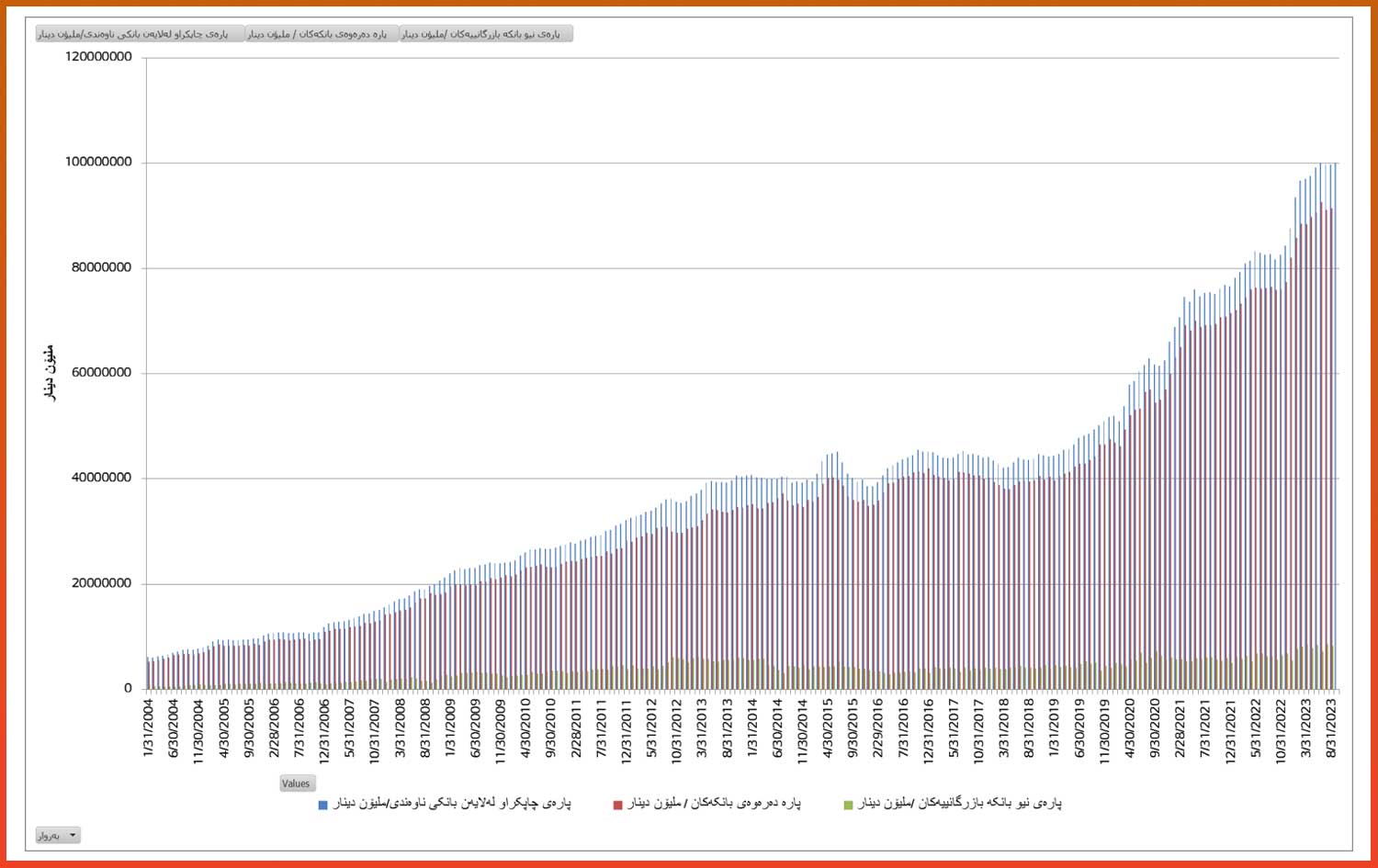1378x868 pixels.
Task: Click the rightmost field button at top
Action: [485, 34]
